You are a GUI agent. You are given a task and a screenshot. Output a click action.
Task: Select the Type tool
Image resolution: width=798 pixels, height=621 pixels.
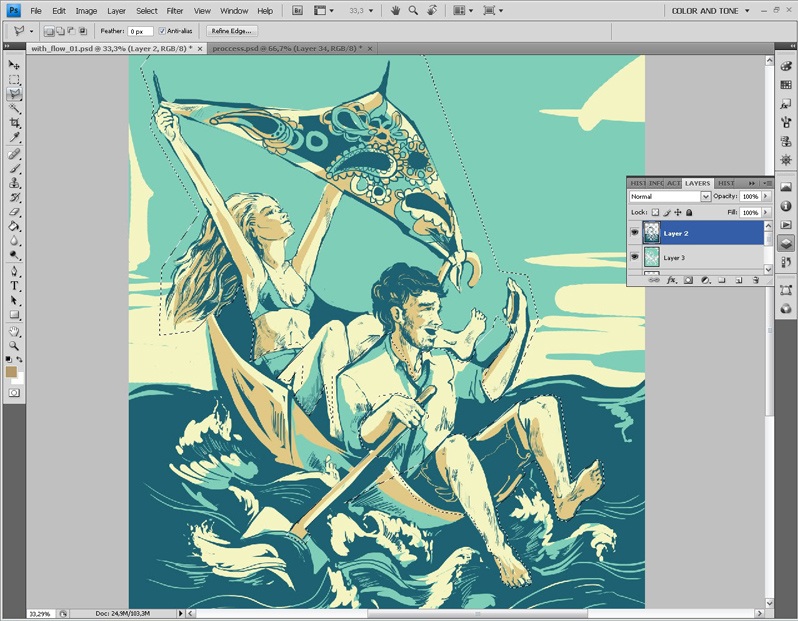[x=14, y=286]
